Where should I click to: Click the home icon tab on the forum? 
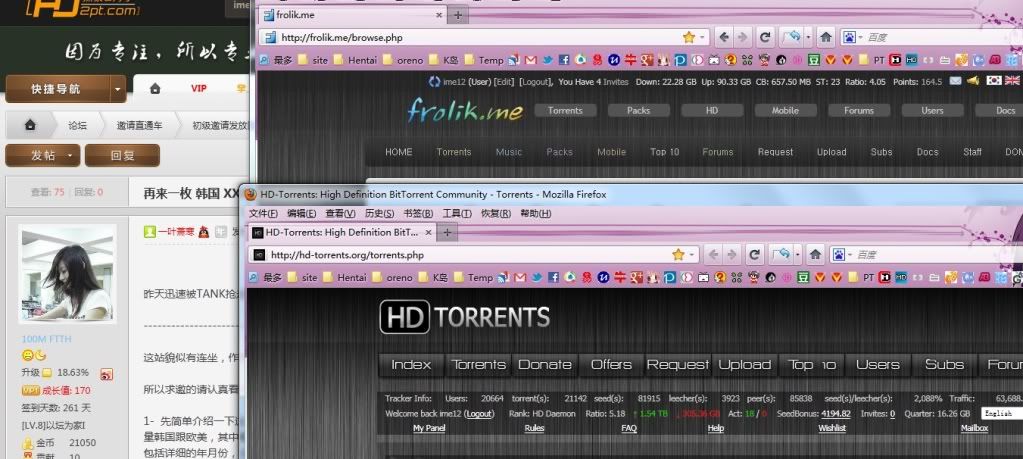pos(155,89)
